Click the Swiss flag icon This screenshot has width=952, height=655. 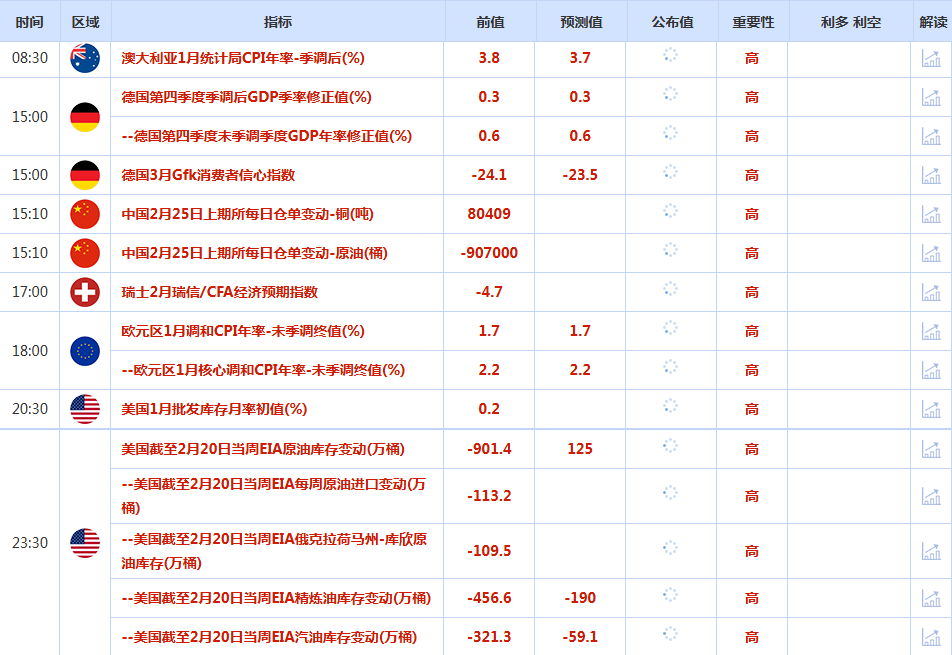85,292
